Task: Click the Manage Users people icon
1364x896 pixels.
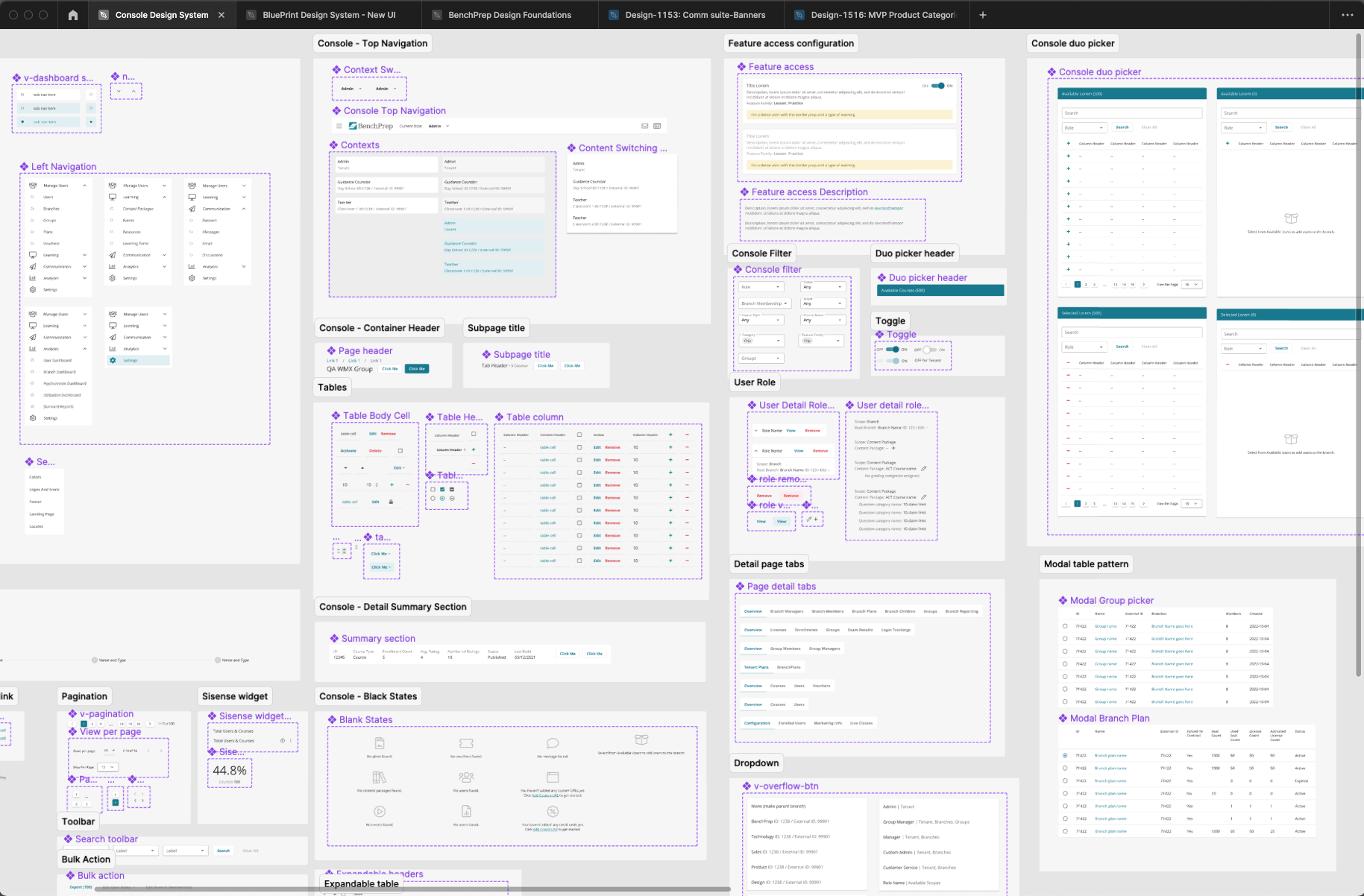Action: [x=33, y=186]
